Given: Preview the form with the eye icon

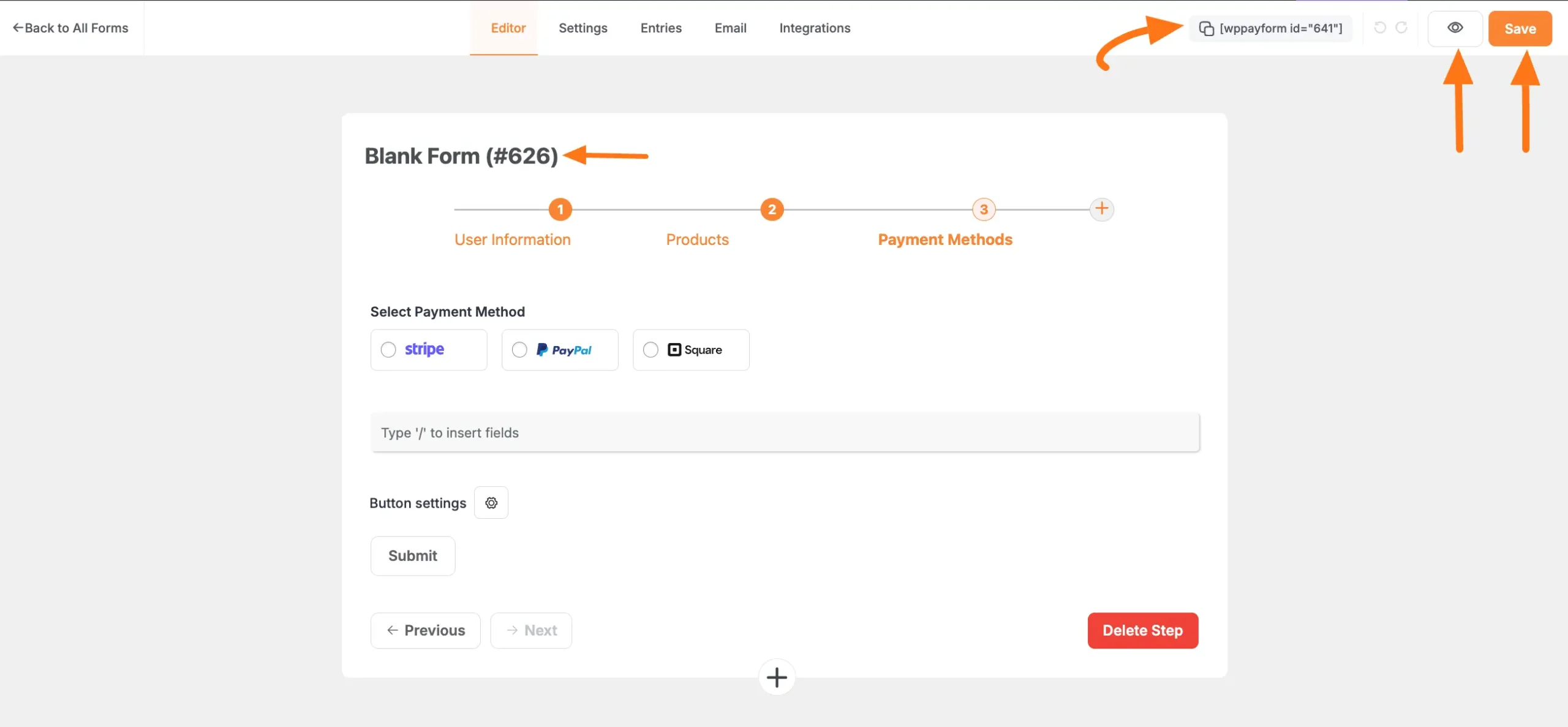Looking at the screenshot, I should coord(1455,28).
